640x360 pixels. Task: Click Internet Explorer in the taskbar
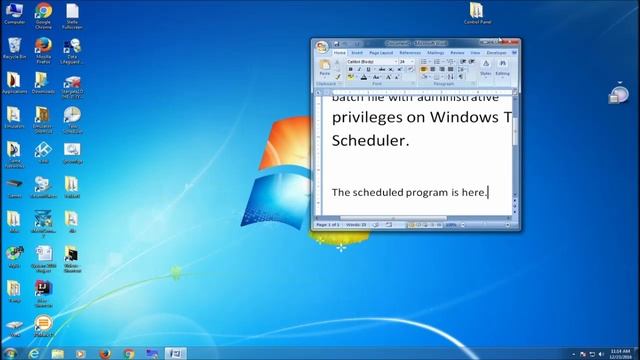pyautogui.click(x=34, y=353)
